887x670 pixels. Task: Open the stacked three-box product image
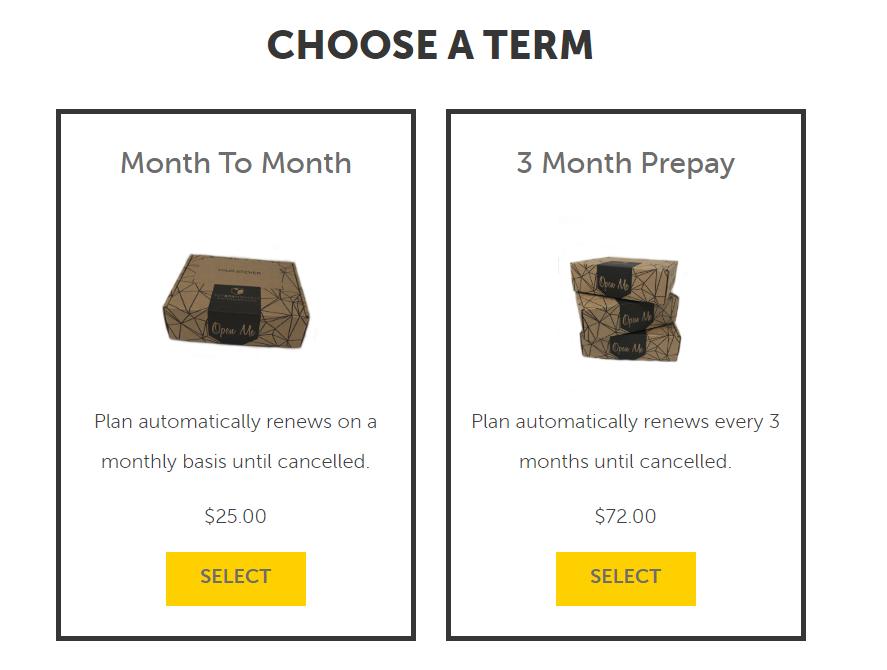click(x=625, y=308)
